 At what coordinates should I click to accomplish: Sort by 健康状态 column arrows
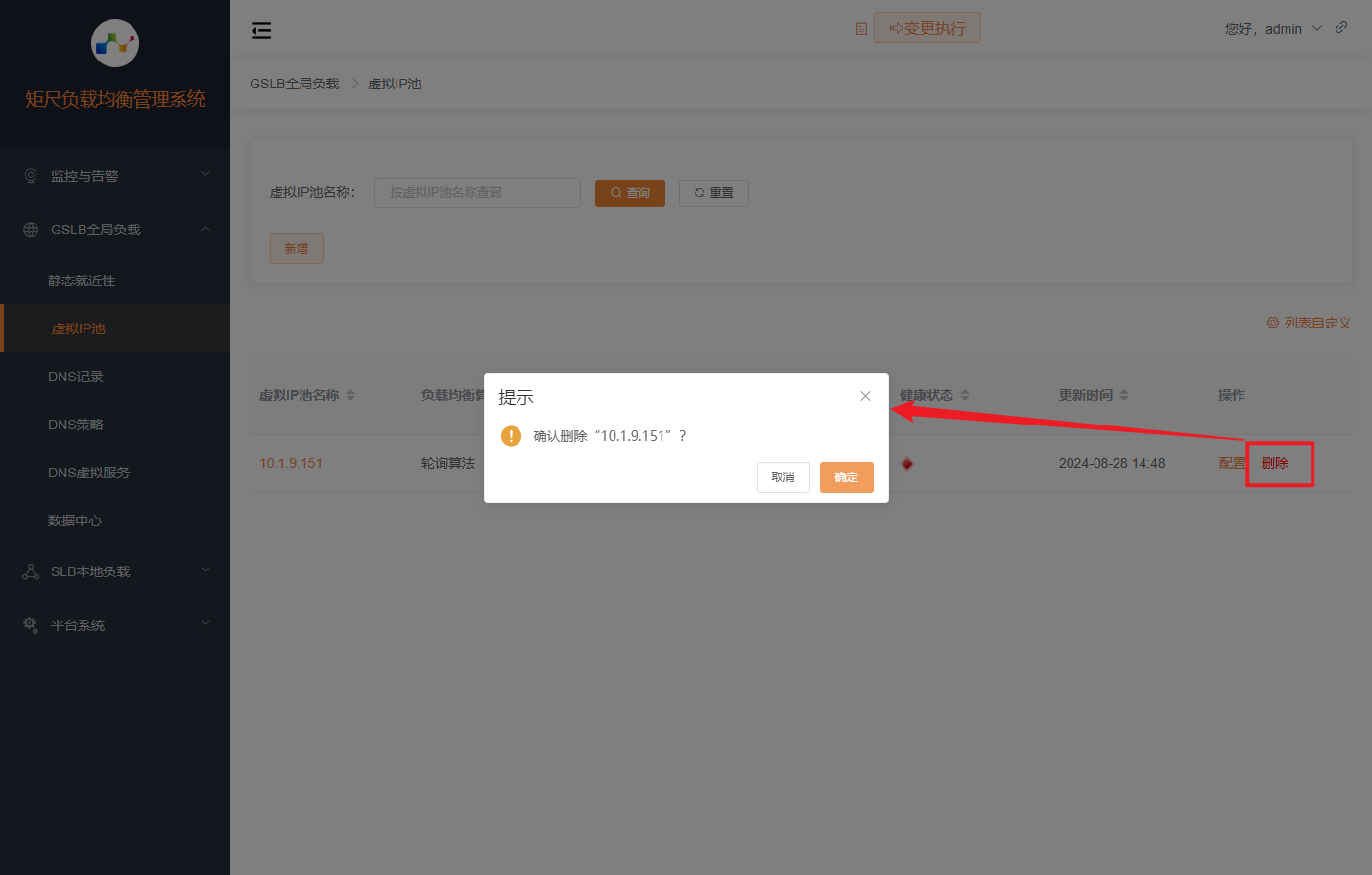[x=965, y=395]
